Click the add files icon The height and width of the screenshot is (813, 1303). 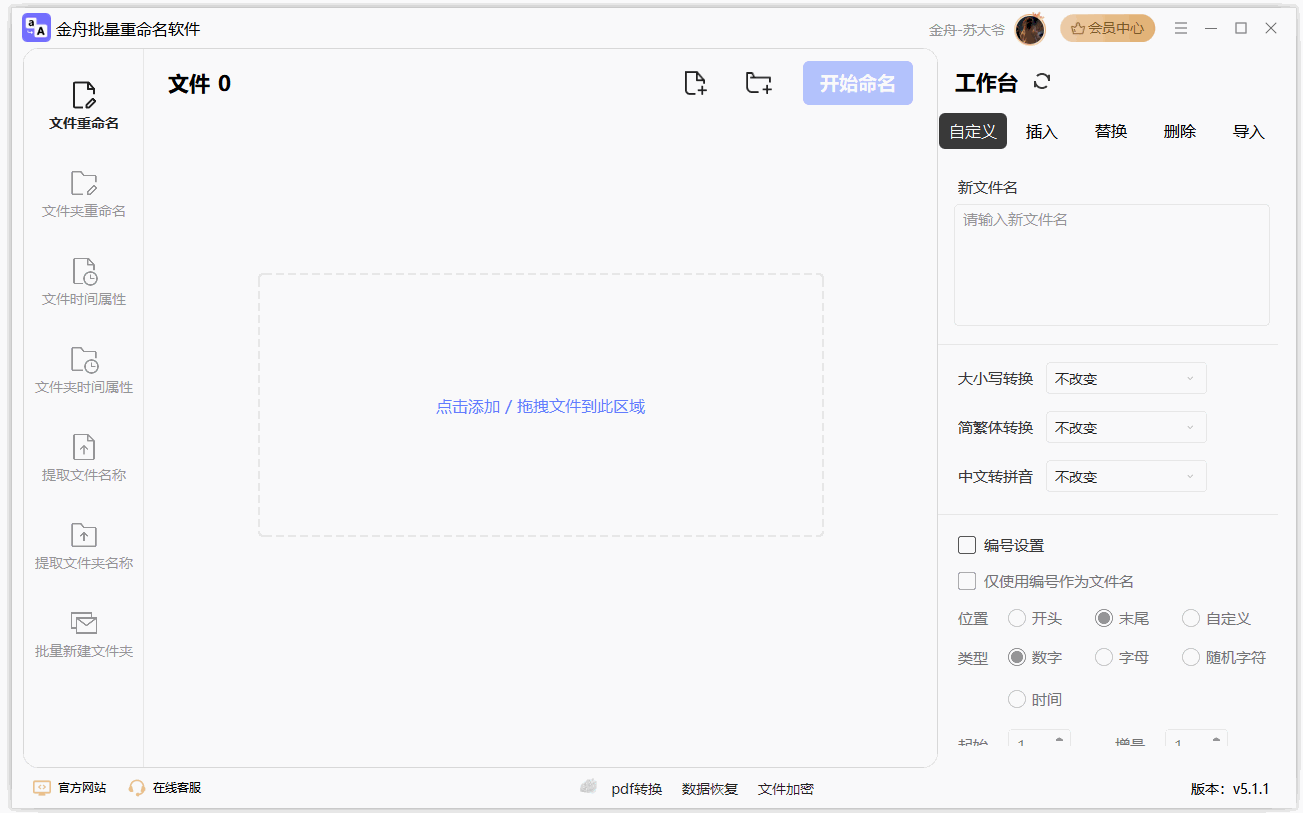coord(696,83)
